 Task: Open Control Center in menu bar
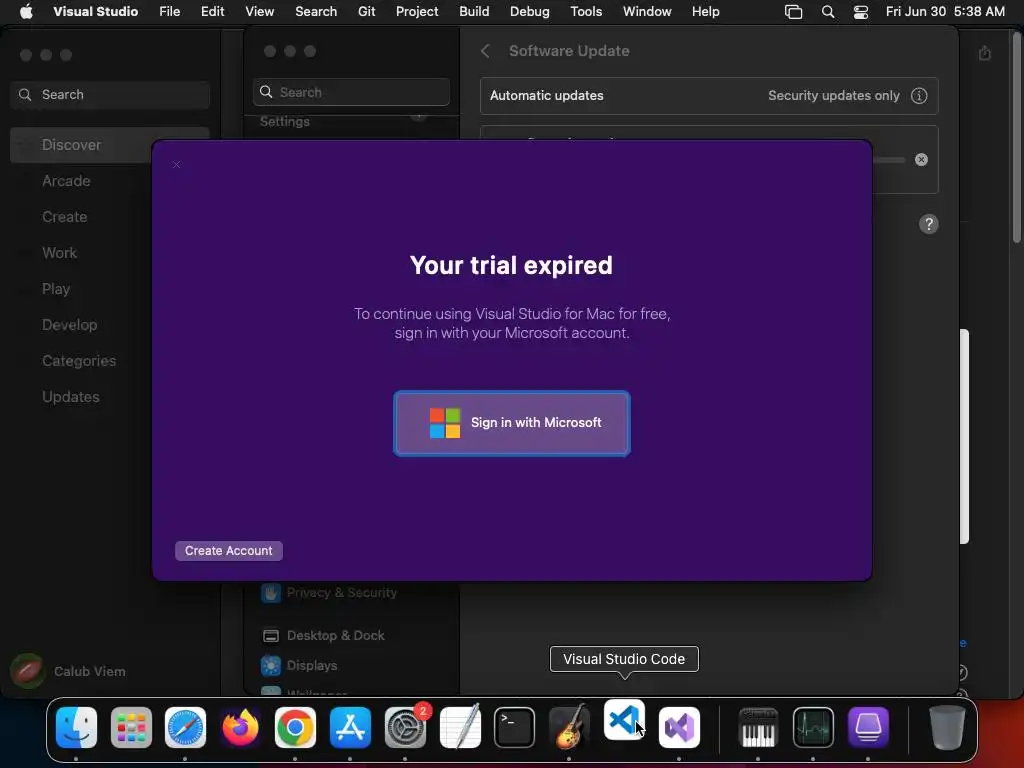(x=861, y=12)
